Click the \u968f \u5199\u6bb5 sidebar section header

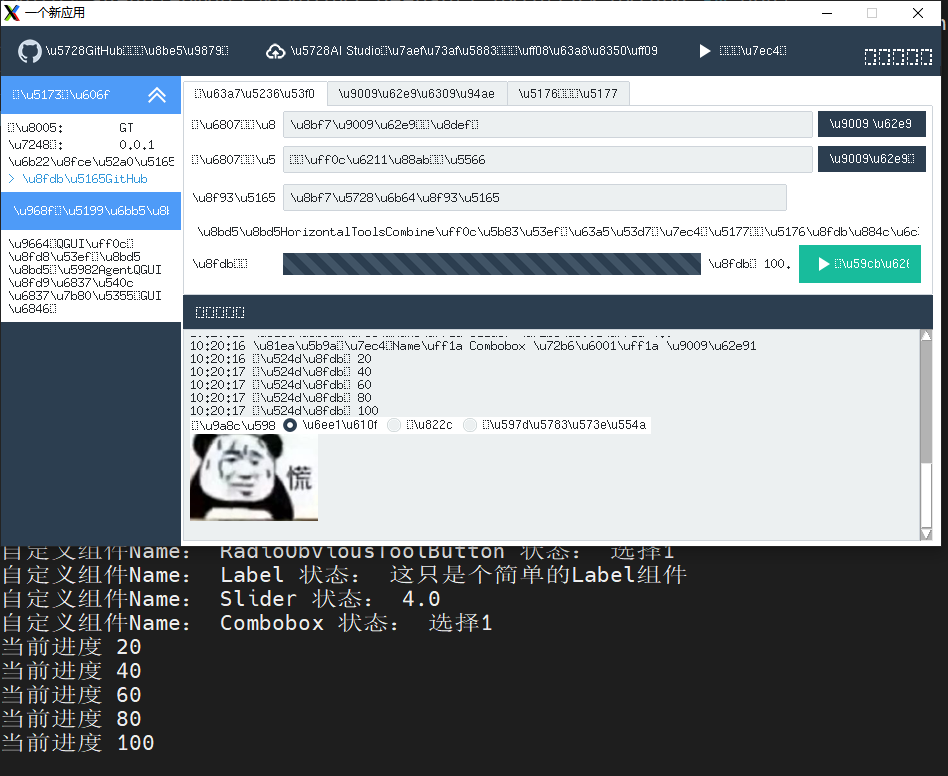[x=91, y=211]
